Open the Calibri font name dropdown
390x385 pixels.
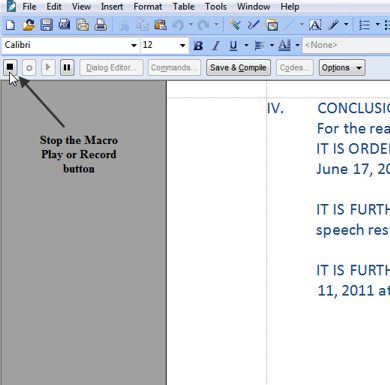coord(71,45)
